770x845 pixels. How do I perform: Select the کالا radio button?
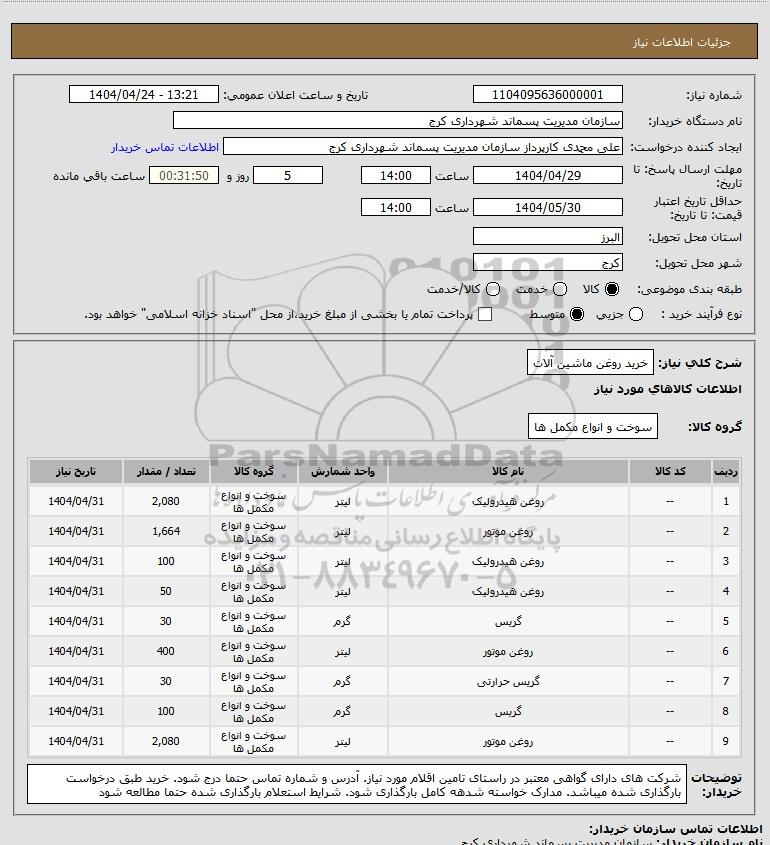(612, 289)
